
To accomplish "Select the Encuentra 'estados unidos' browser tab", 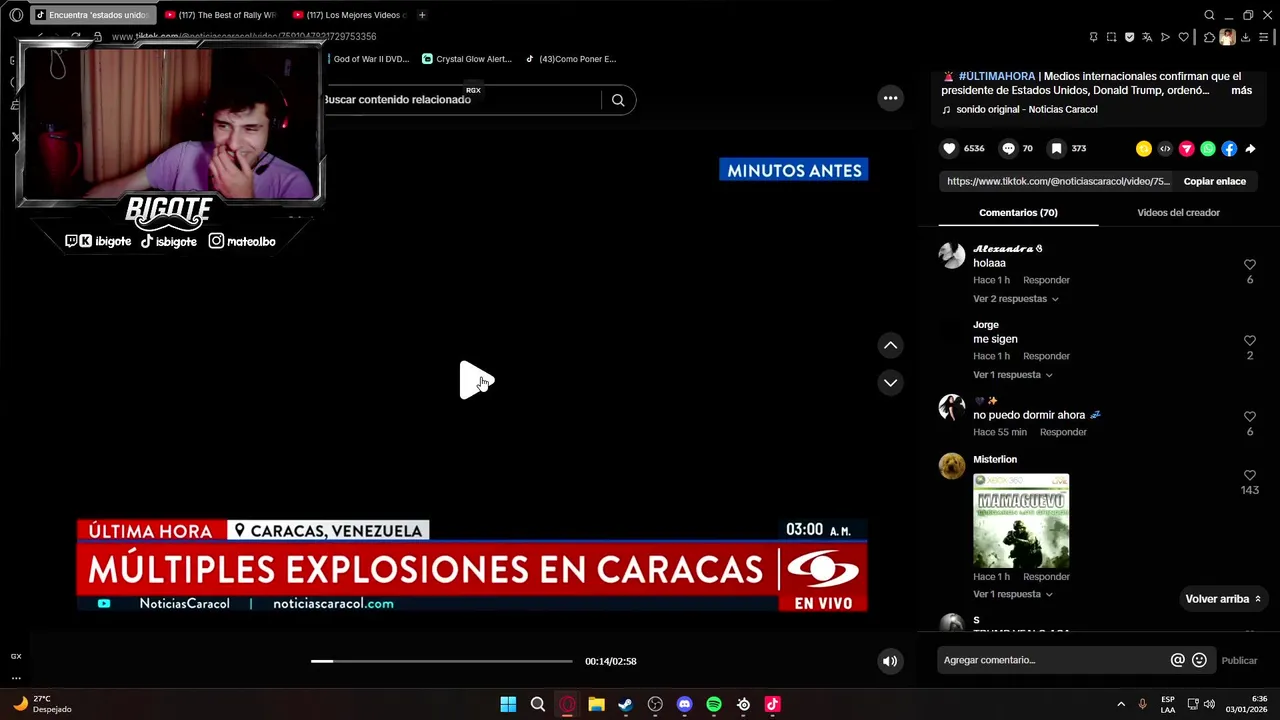I will click(92, 15).
